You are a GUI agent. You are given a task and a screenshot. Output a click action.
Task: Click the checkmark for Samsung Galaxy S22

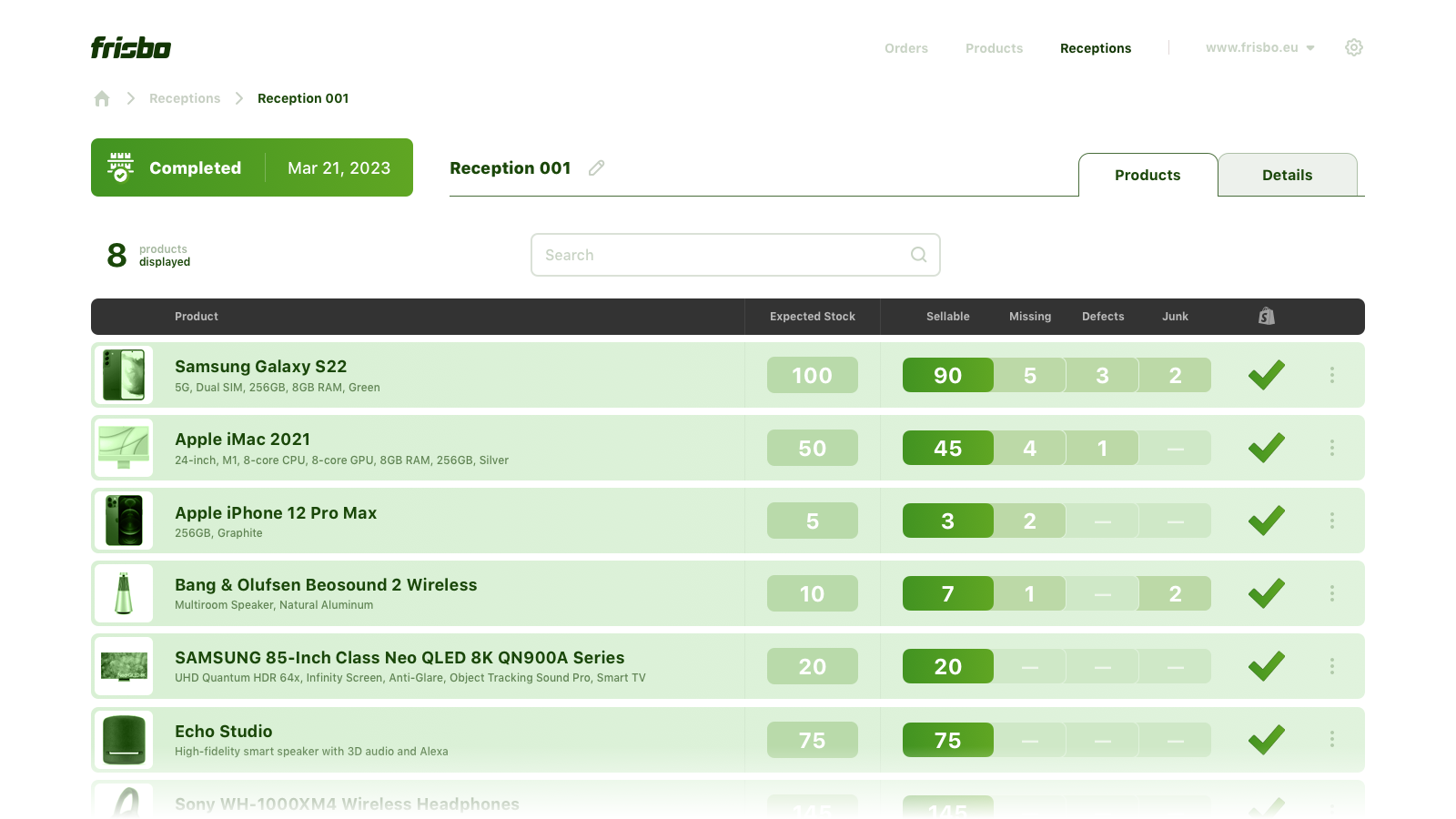(1267, 375)
